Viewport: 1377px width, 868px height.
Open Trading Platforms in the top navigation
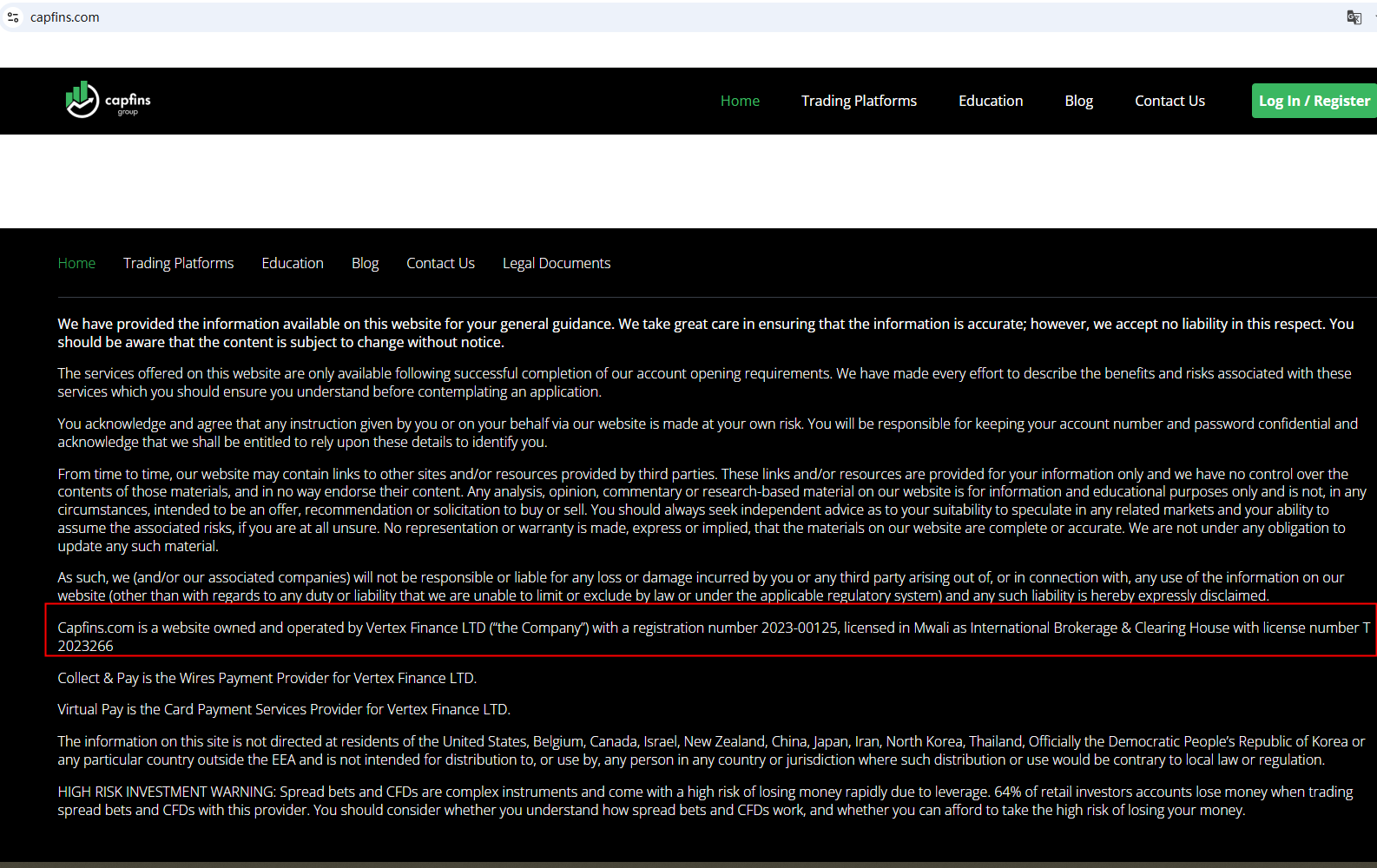click(859, 101)
